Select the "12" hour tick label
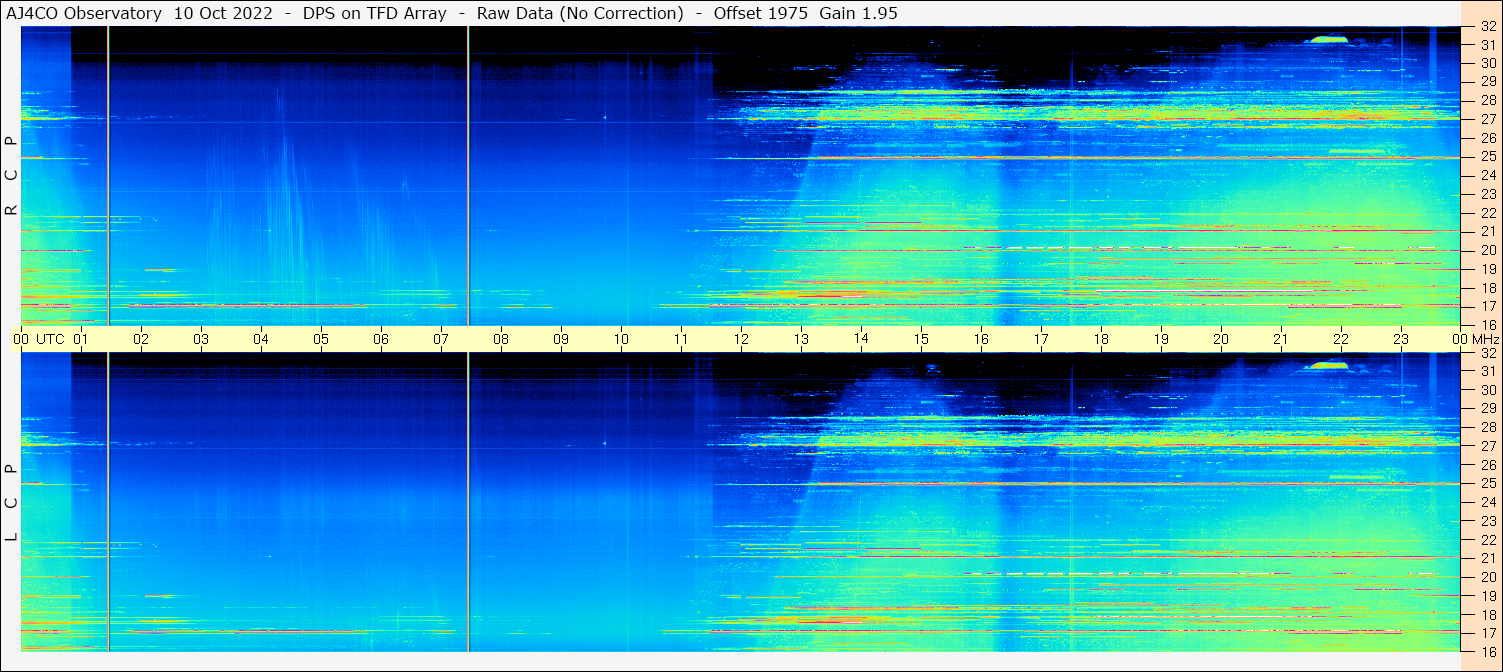The width and height of the screenshot is (1503, 672). tap(741, 339)
